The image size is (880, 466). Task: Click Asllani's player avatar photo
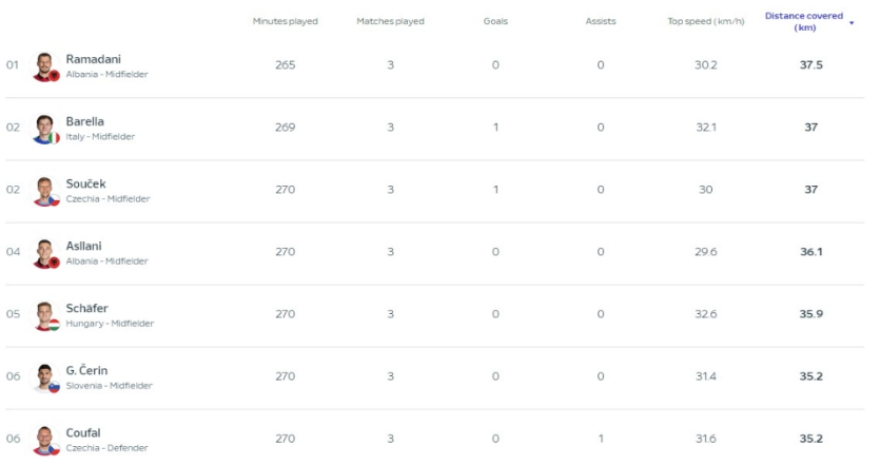(x=45, y=253)
